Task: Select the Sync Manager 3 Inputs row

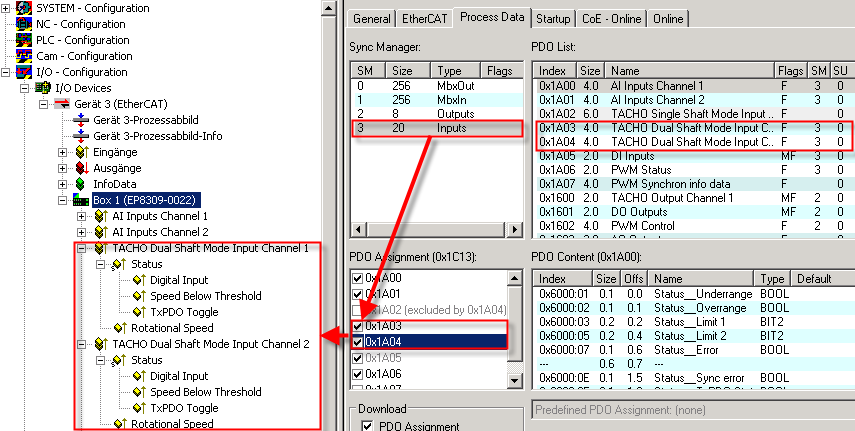Action: click(x=437, y=128)
